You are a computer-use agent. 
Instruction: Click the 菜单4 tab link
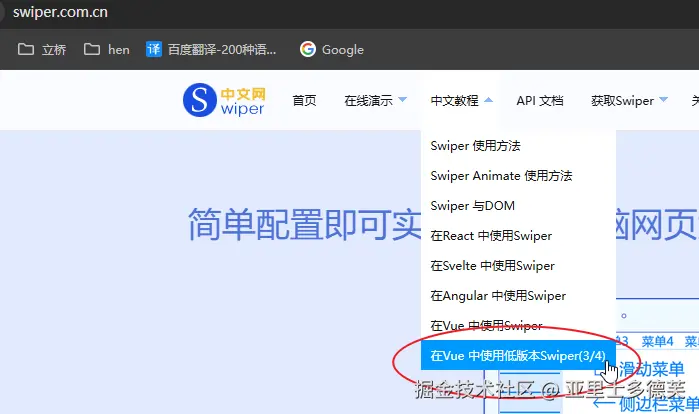click(x=657, y=341)
